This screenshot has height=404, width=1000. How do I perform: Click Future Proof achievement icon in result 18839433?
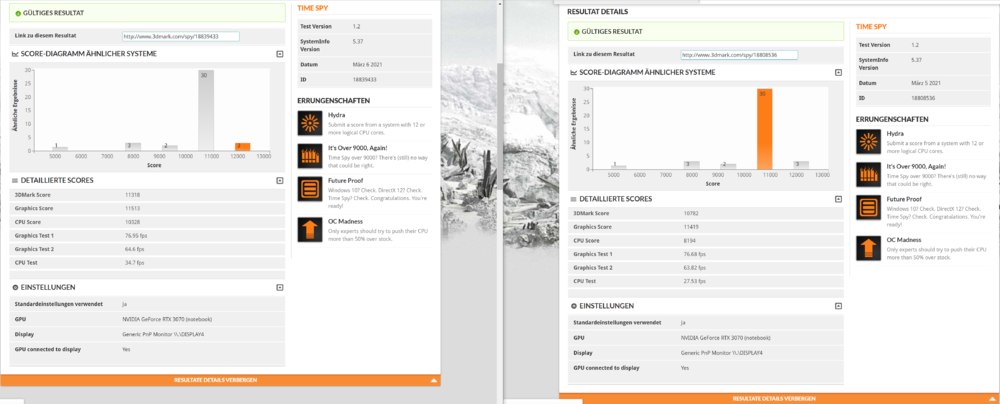(x=310, y=189)
